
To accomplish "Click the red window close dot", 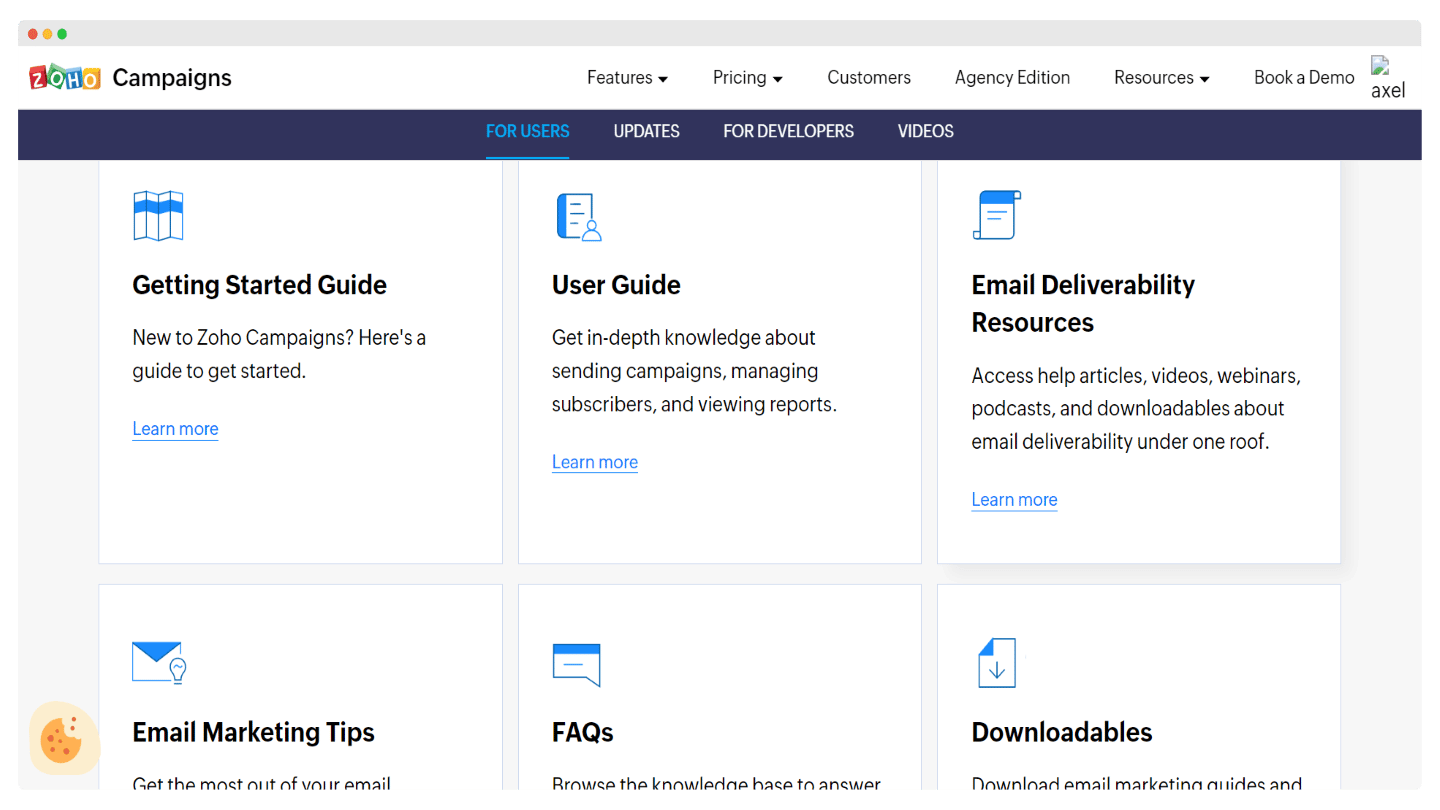I will [33, 34].
